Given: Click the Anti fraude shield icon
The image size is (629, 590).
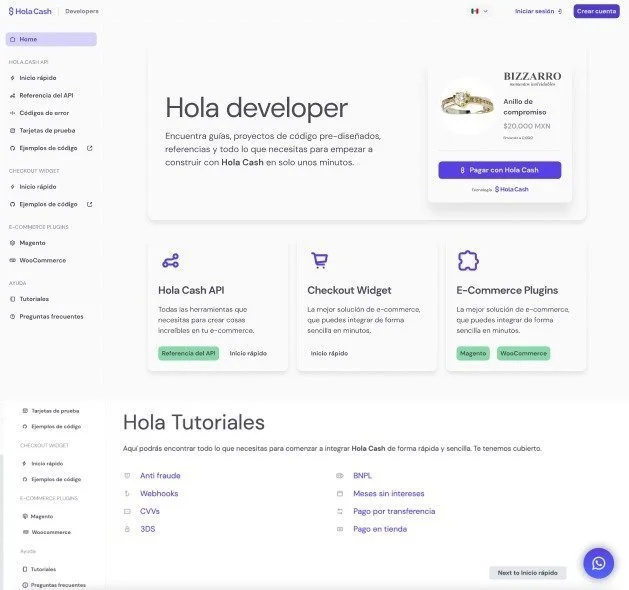Looking at the screenshot, I should (127, 476).
